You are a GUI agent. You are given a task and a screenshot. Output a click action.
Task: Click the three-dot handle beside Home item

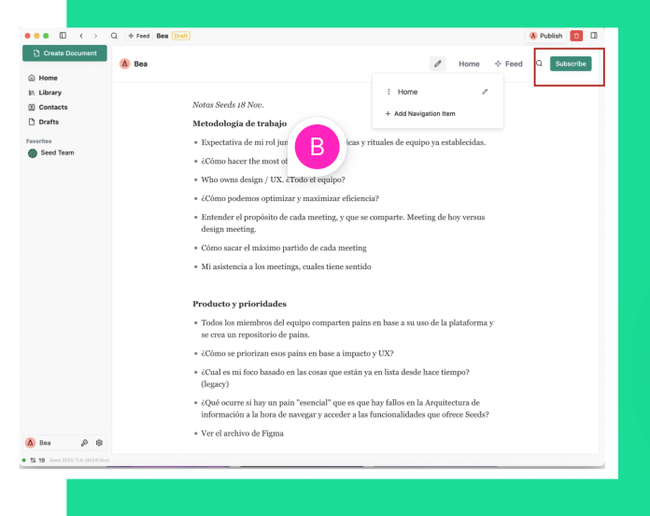point(389,92)
